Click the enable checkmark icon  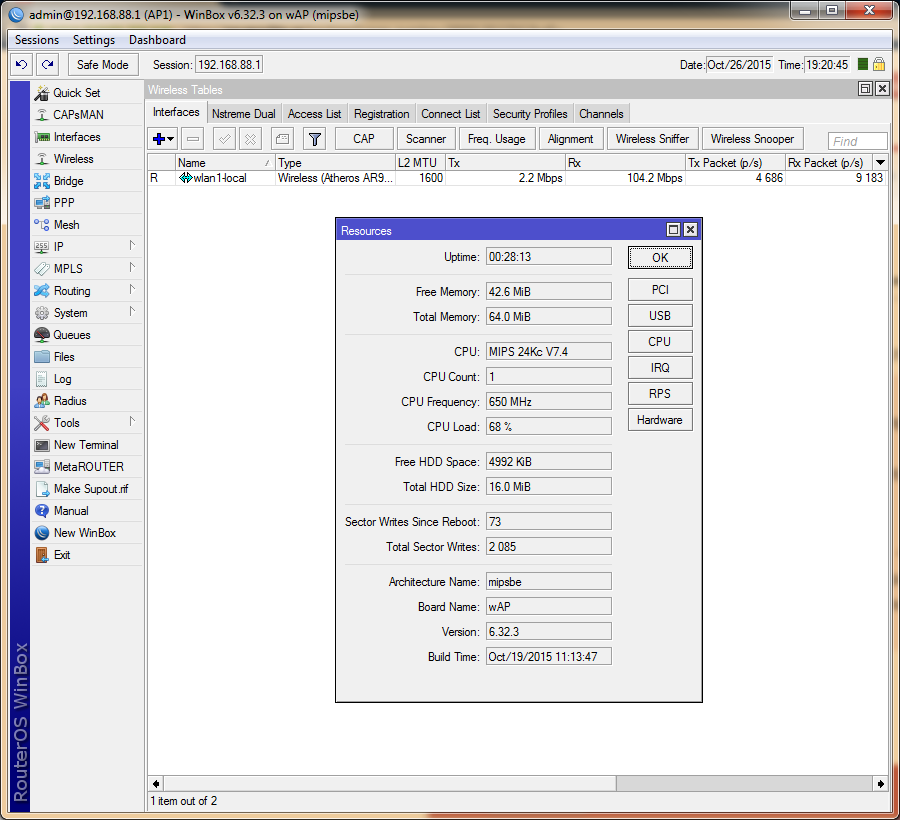[x=224, y=139]
